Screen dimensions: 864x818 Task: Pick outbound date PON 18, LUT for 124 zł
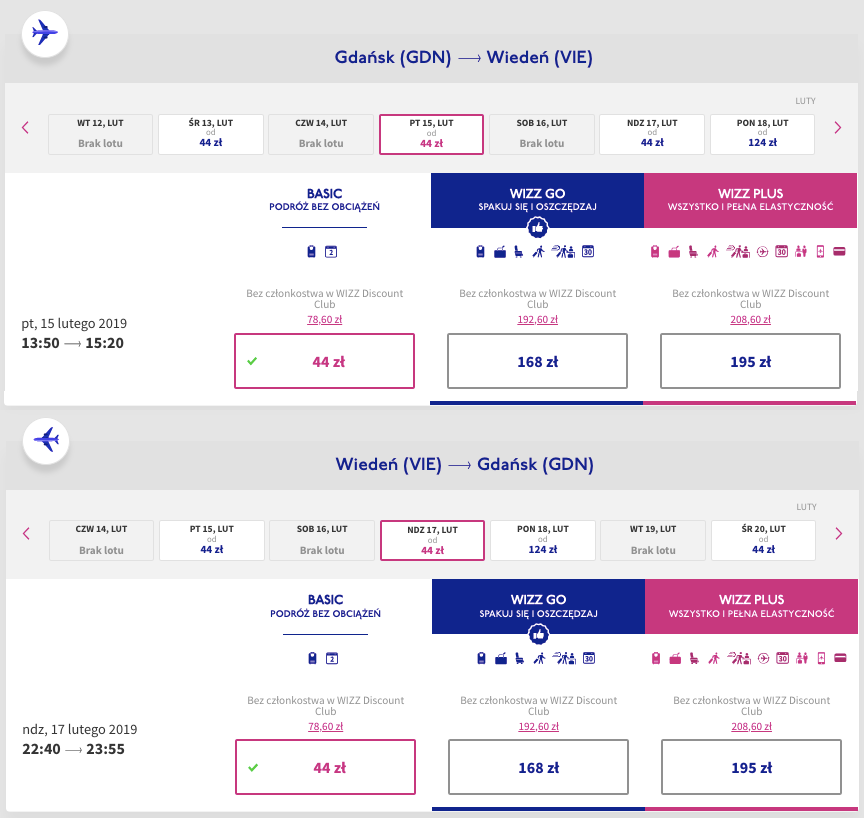(762, 134)
